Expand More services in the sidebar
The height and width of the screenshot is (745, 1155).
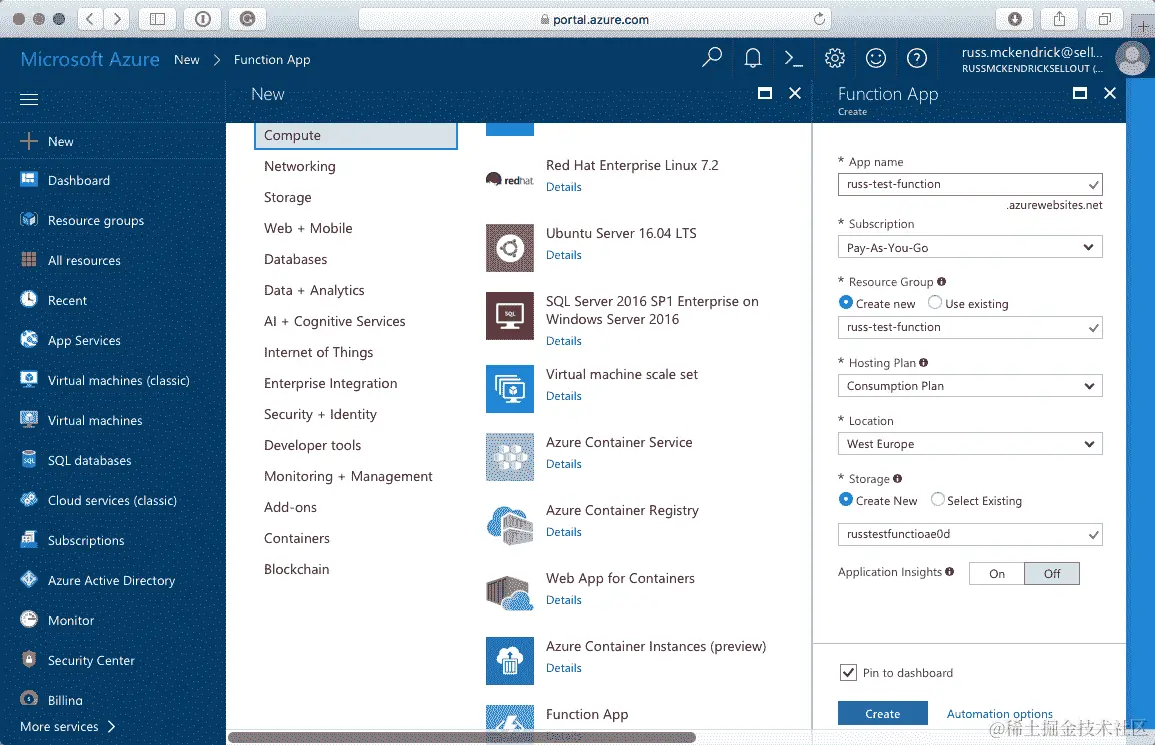[68, 727]
